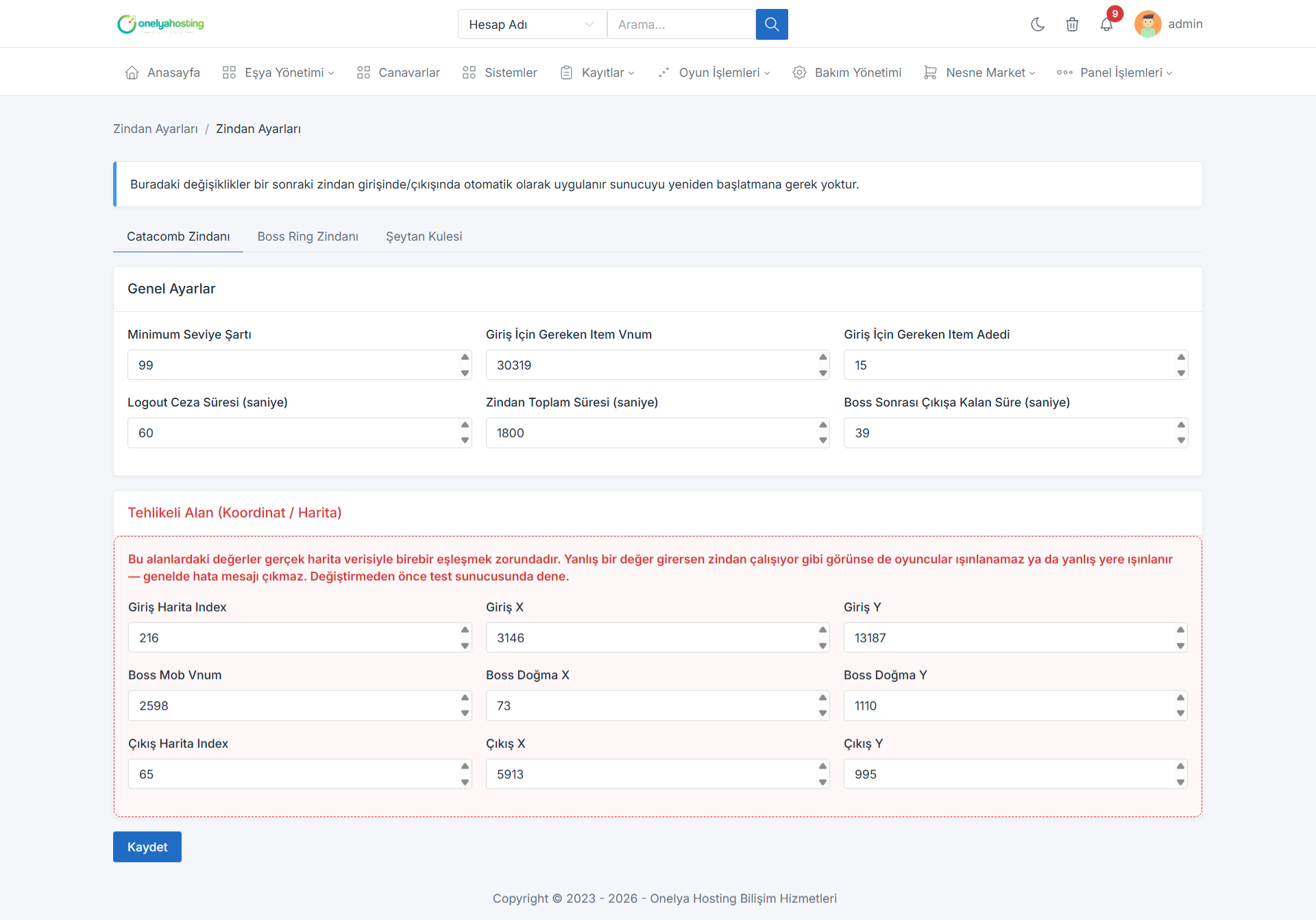Click Çıkış Y input field
The image size is (1316, 920).
click(x=1015, y=774)
